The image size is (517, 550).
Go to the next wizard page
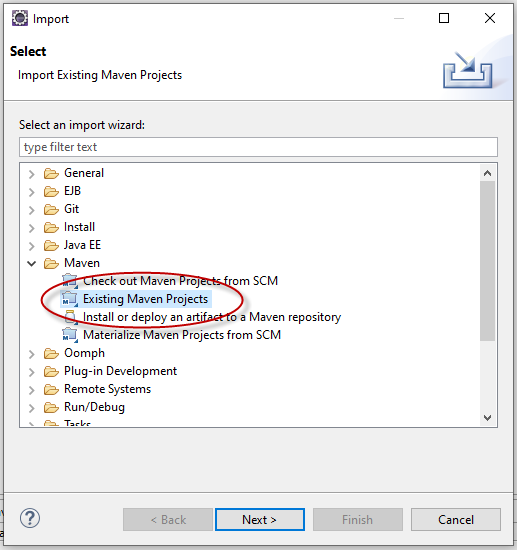(260, 519)
